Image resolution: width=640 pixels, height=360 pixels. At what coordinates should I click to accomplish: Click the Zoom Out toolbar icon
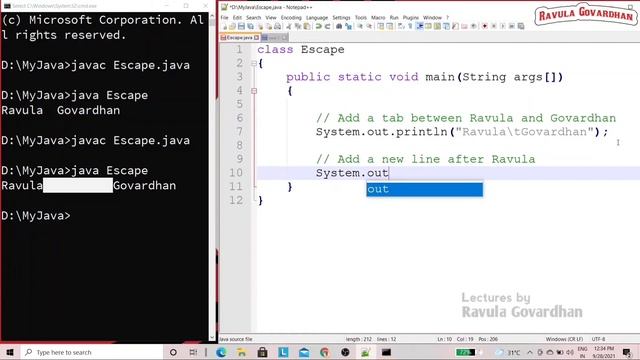pyautogui.click(x=369, y=26)
